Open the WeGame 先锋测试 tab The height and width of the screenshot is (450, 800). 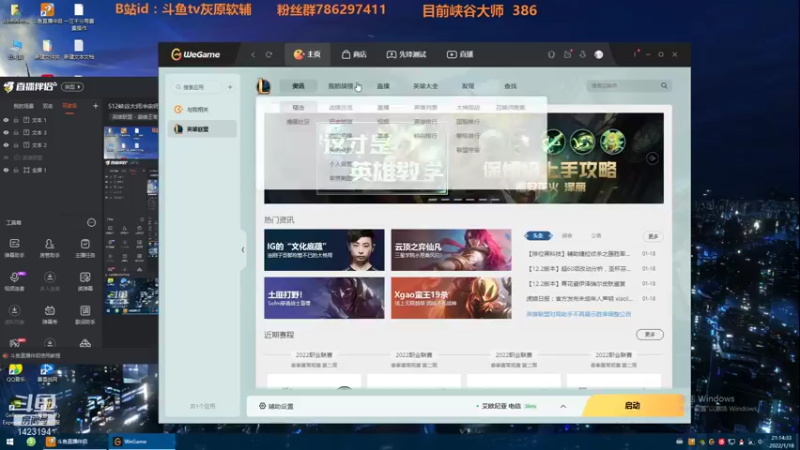(x=406, y=54)
